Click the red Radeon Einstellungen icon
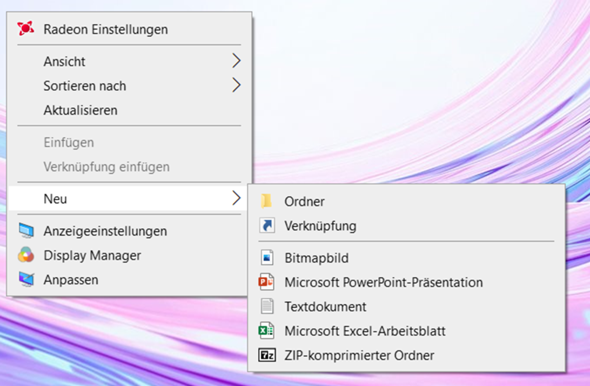590x386 pixels. tap(26, 29)
